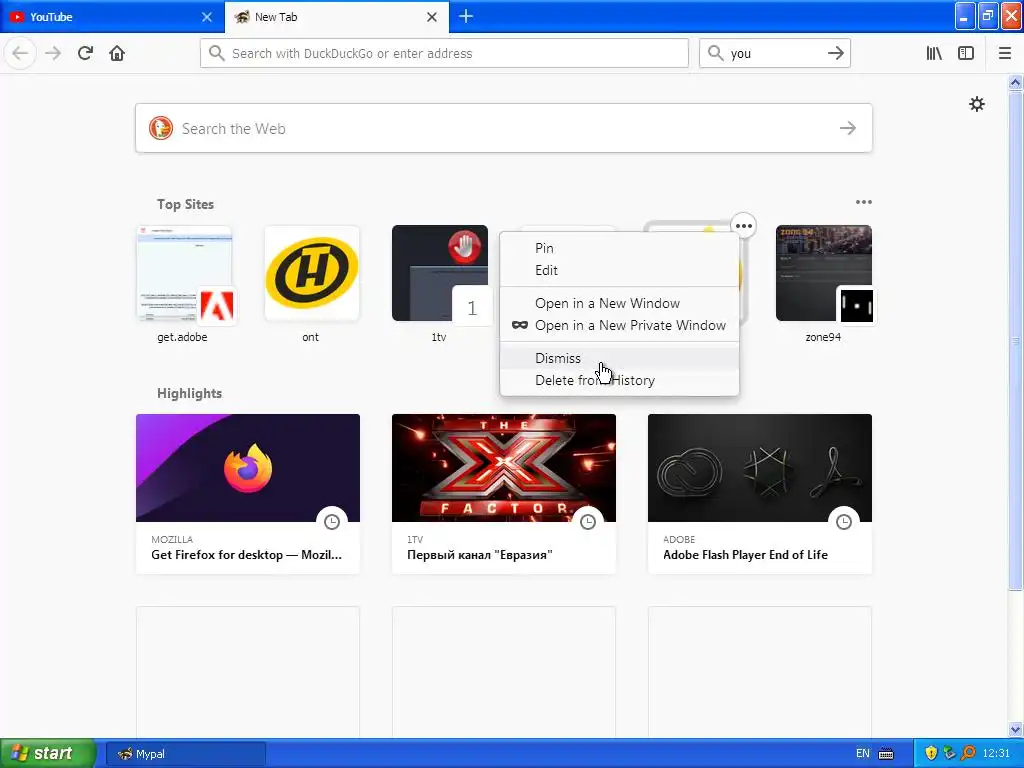Screen dimensions: 1024x768
Task: Open a new tab with plus button
Action: [x=466, y=16]
